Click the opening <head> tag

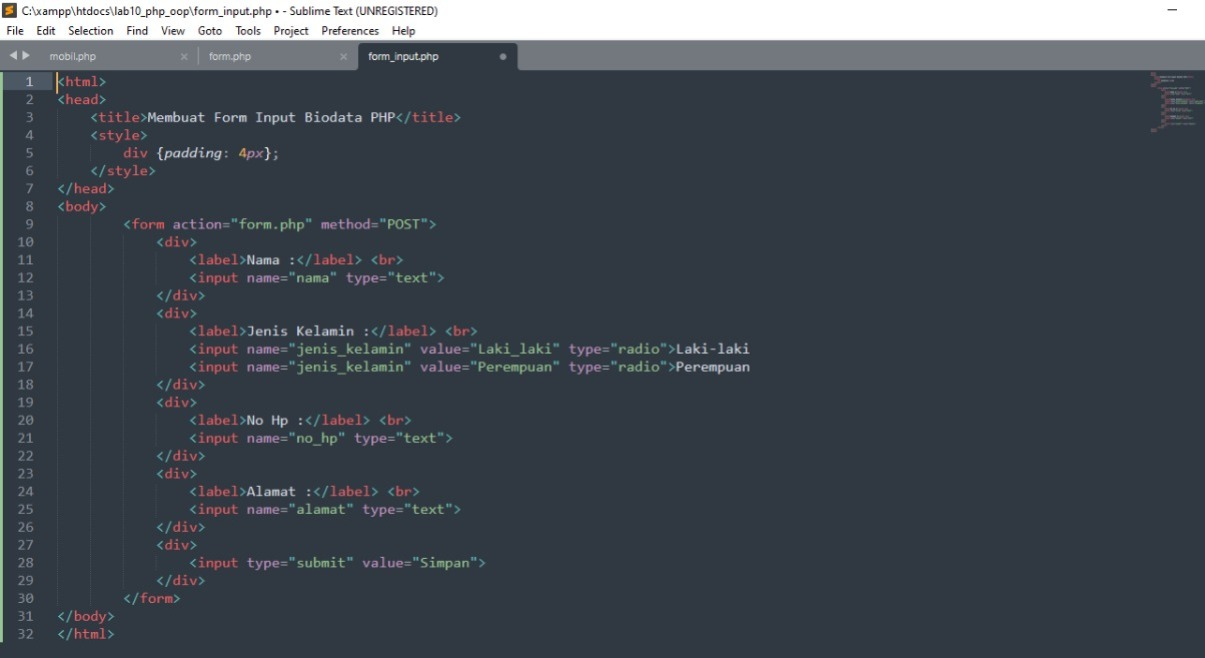pos(82,100)
